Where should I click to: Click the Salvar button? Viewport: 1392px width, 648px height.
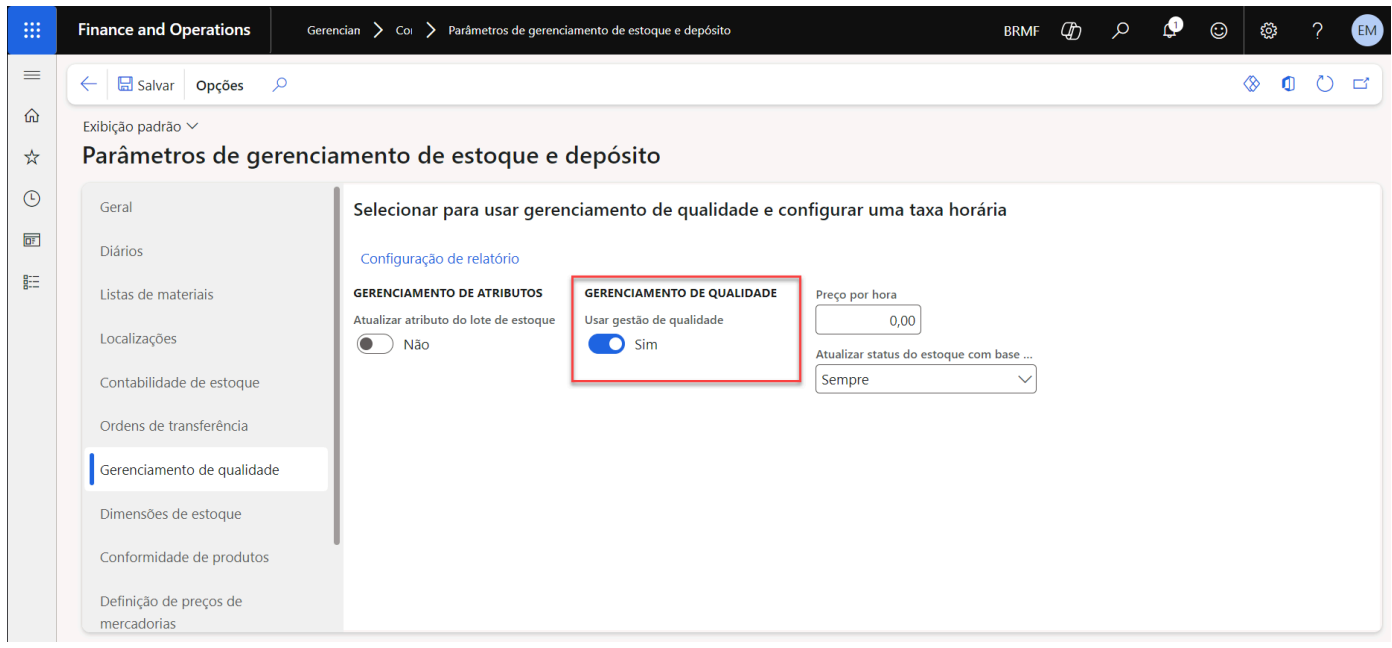(x=146, y=85)
